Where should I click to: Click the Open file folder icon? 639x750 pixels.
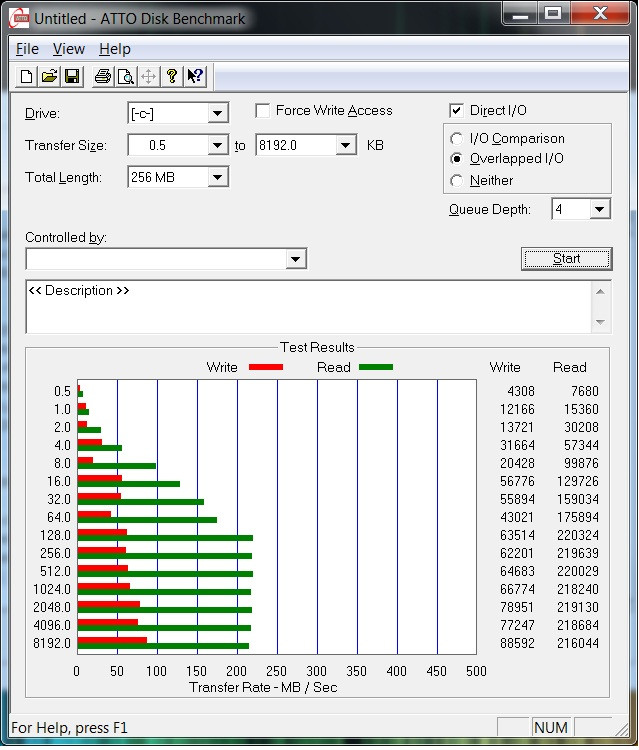click(x=49, y=76)
